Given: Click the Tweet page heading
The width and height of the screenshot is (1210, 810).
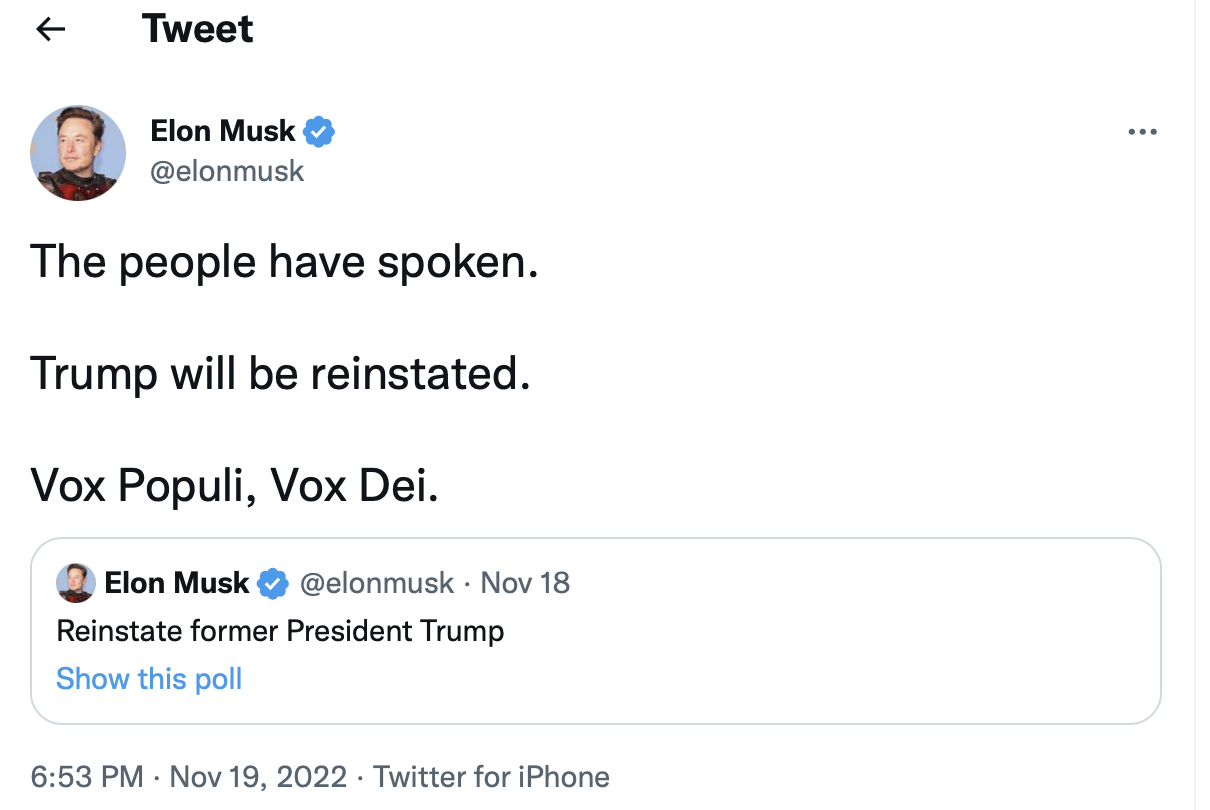Looking at the screenshot, I should coord(198,29).
